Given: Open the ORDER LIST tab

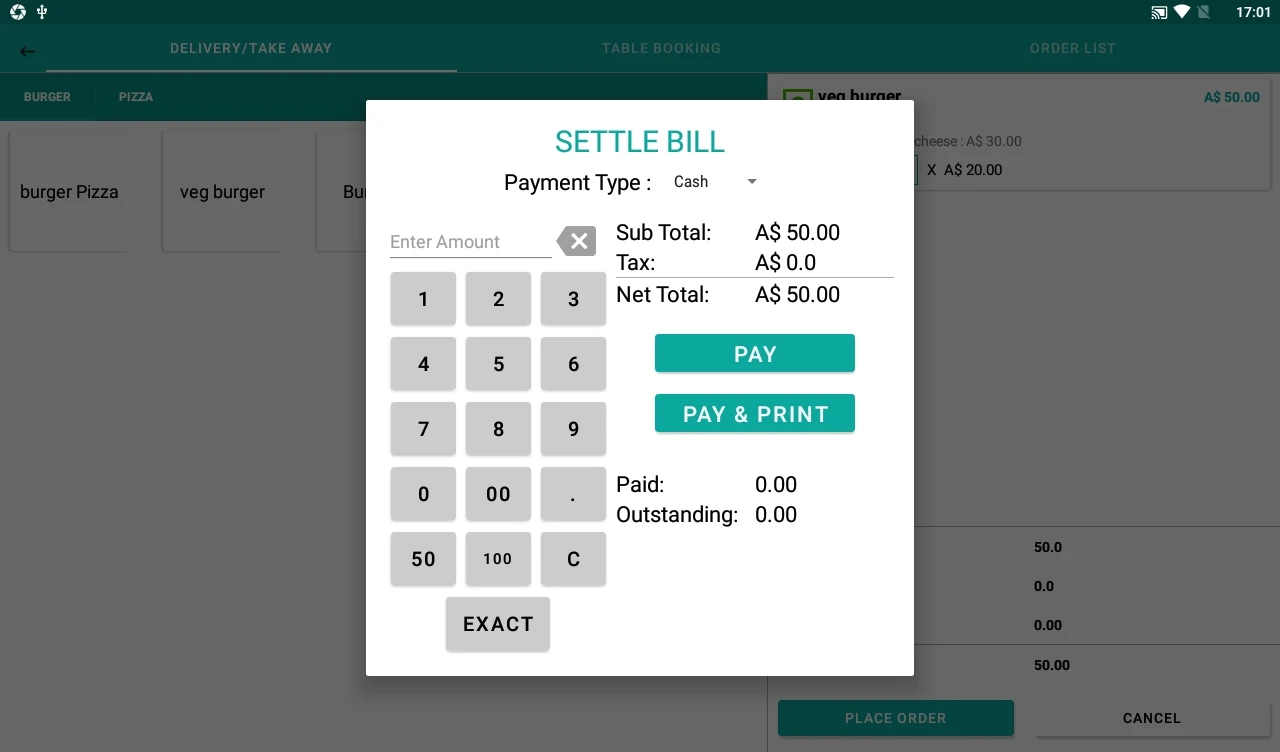Looking at the screenshot, I should 1073,48.
